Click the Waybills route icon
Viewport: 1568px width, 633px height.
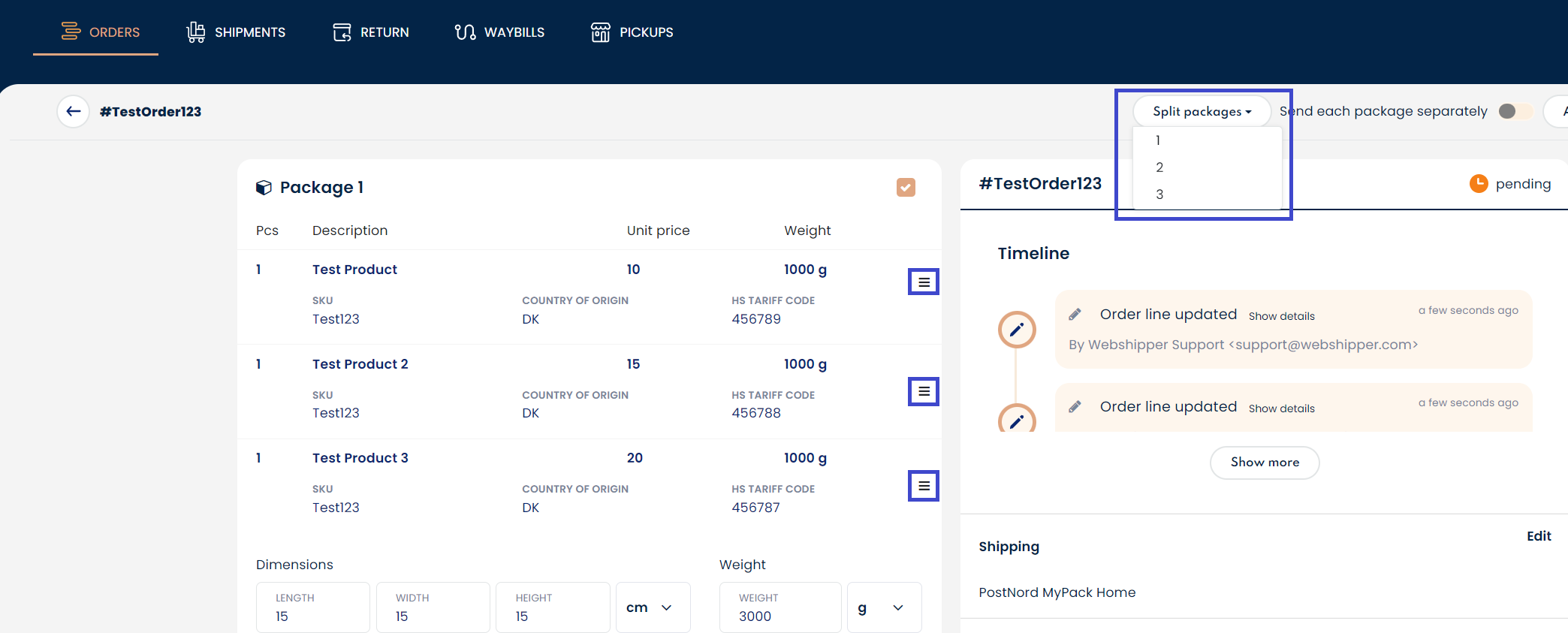coord(465,32)
